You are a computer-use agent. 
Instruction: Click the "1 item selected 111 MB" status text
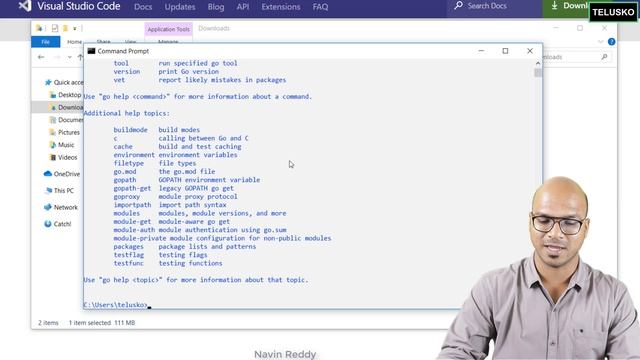tap(102, 323)
